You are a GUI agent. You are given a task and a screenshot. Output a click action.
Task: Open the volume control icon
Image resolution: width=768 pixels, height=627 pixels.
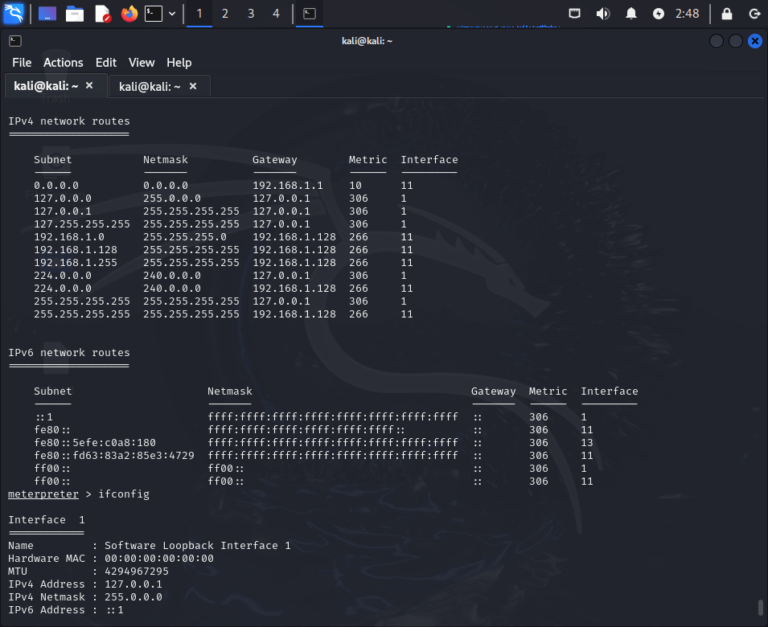(603, 14)
